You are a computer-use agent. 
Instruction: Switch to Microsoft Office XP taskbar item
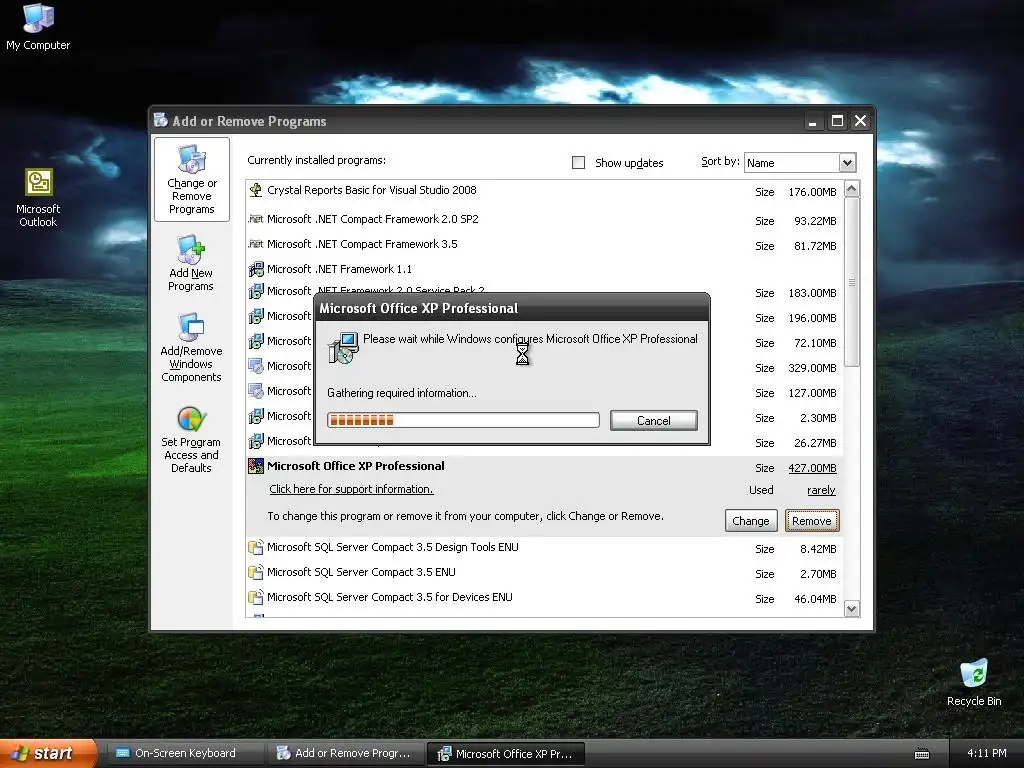pos(505,753)
